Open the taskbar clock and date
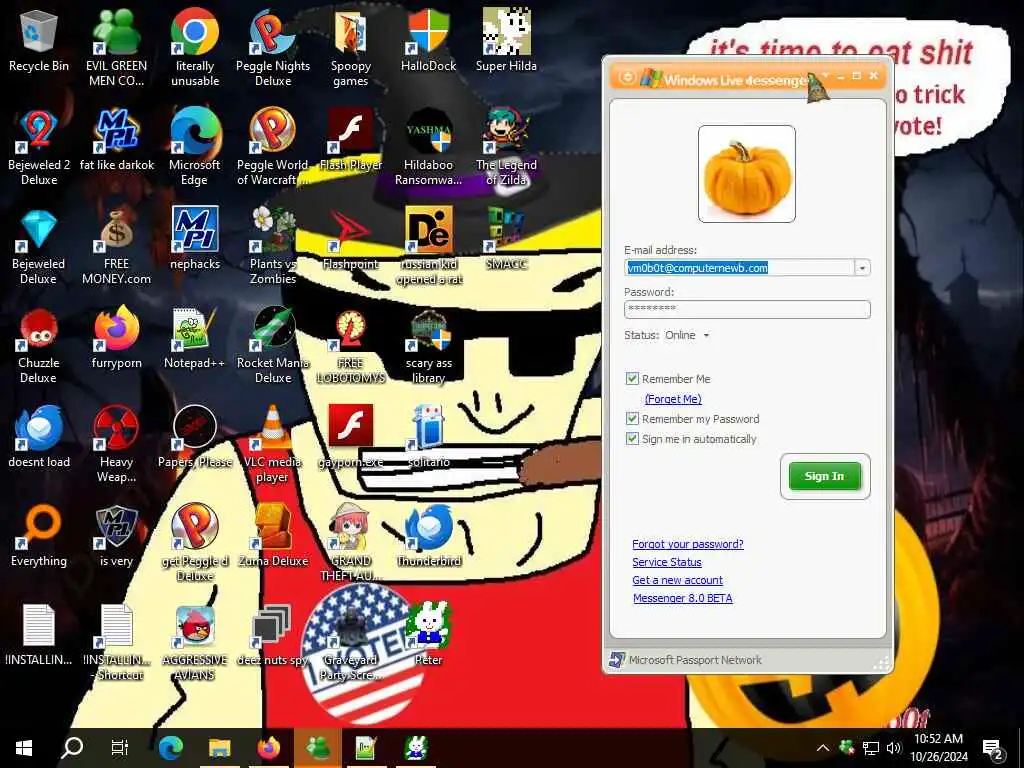 938,748
